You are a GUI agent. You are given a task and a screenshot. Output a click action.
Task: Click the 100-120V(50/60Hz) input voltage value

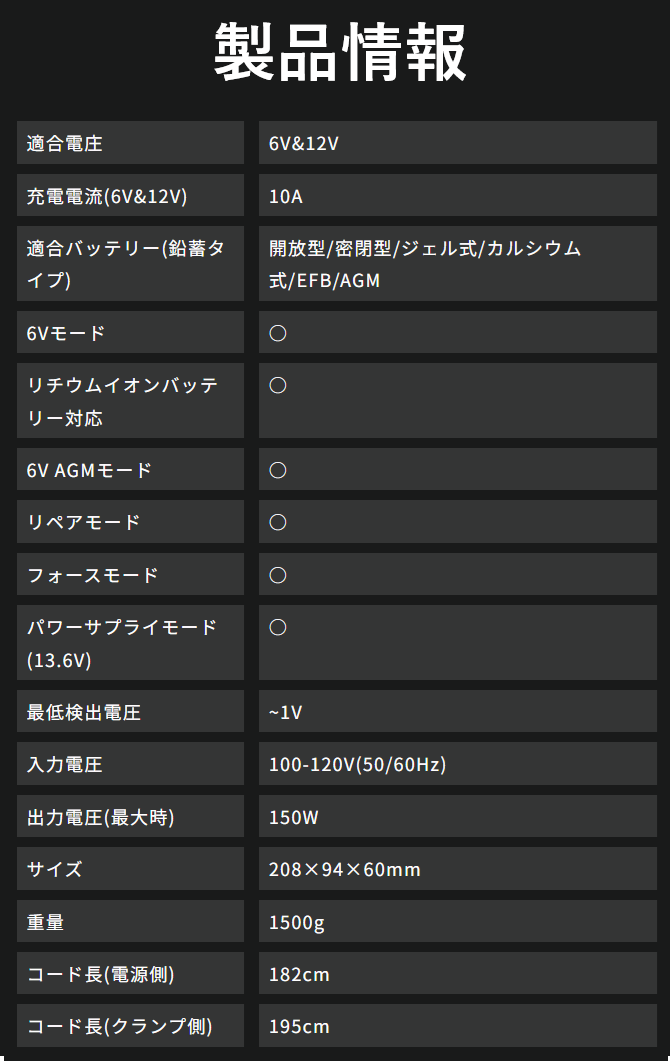pos(357,765)
